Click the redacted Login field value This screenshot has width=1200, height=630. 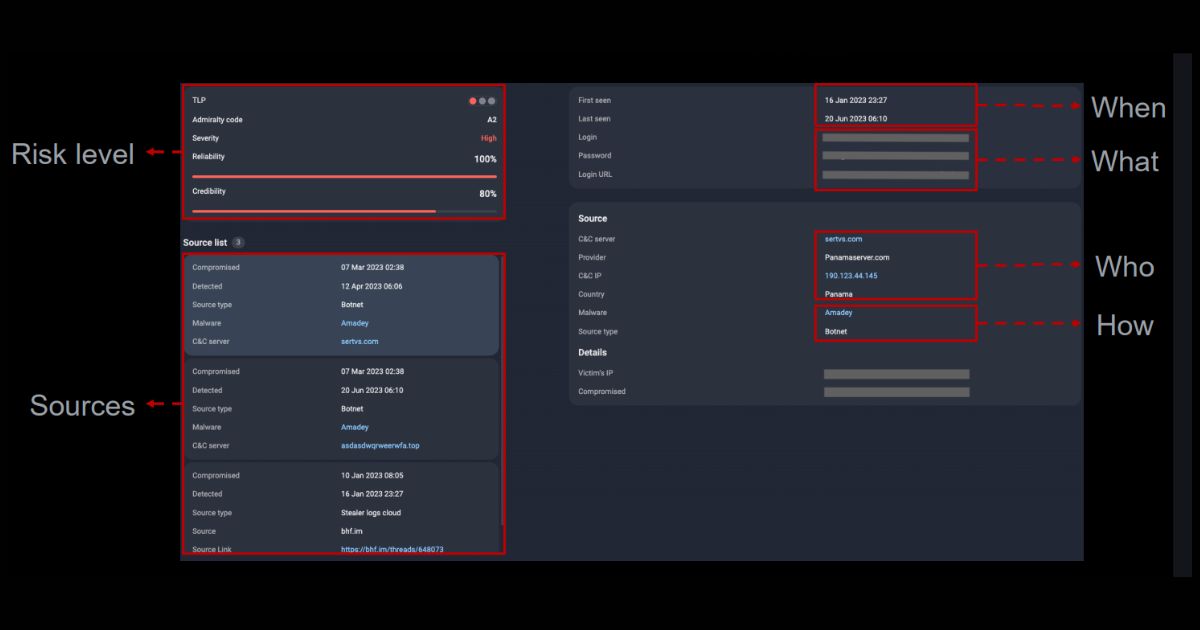point(896,138)
